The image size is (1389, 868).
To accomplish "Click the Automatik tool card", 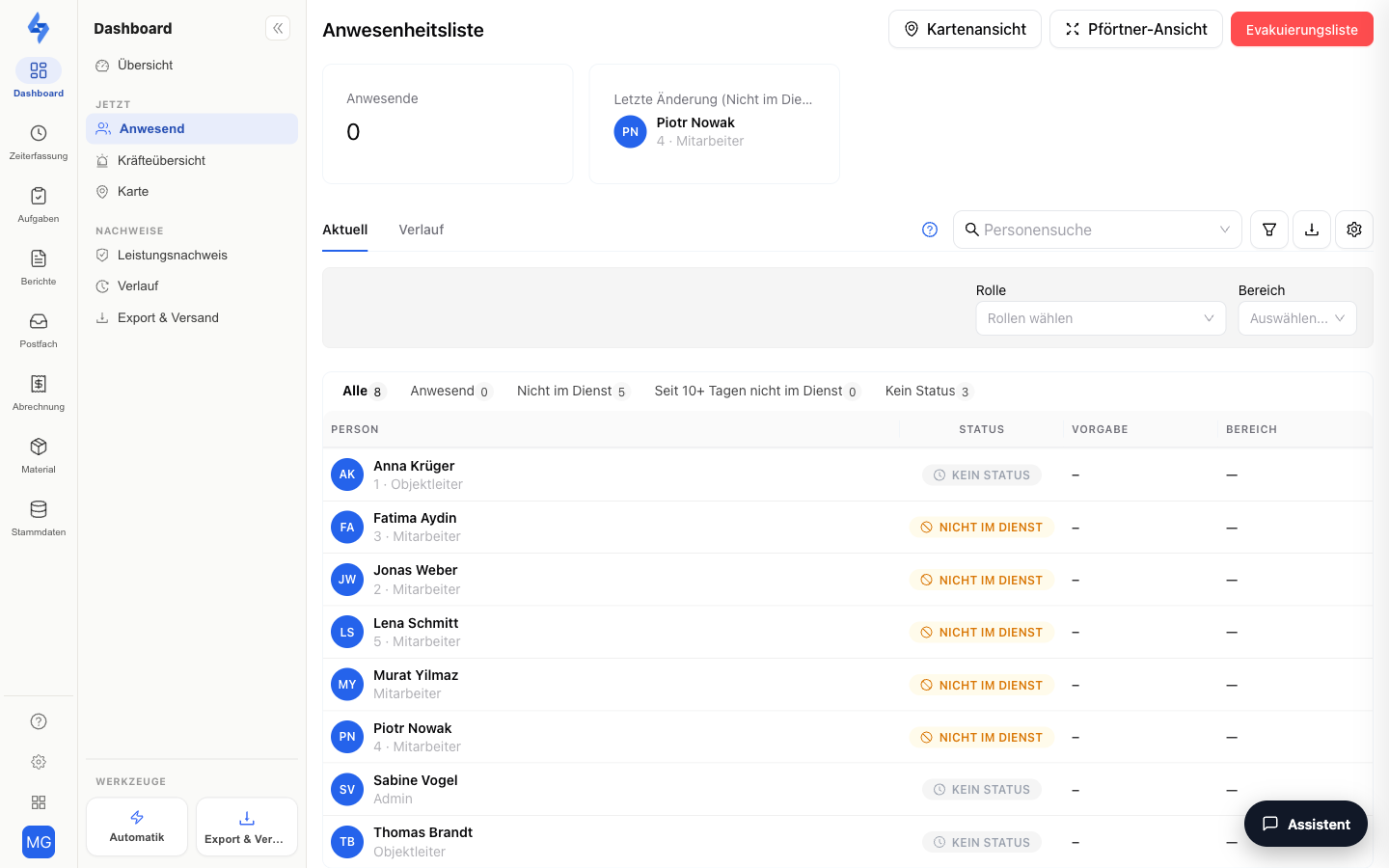I will (x=137, y=827).
